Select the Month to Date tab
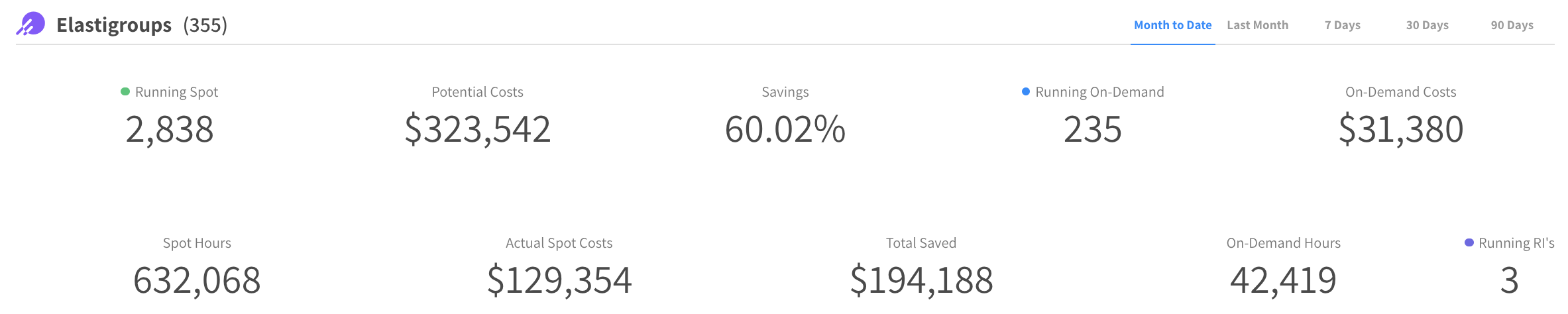Viewport: 1568px width, 314px height. pos(1172,25)
